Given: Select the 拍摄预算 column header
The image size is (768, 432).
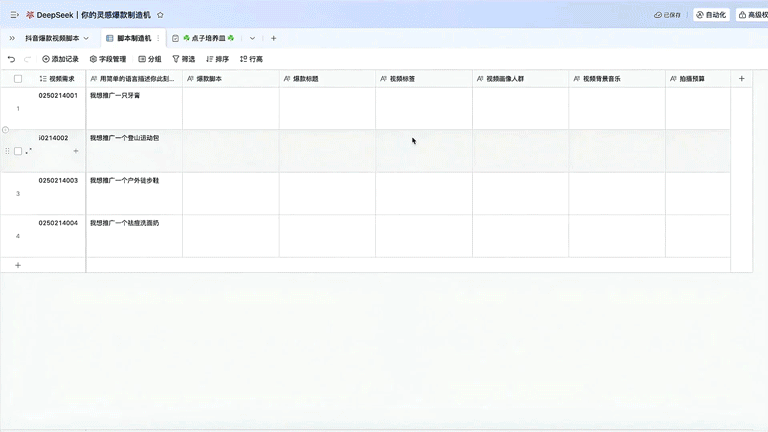Looking at the screenshot, I should pyautogui.click(x=698, y=79).
